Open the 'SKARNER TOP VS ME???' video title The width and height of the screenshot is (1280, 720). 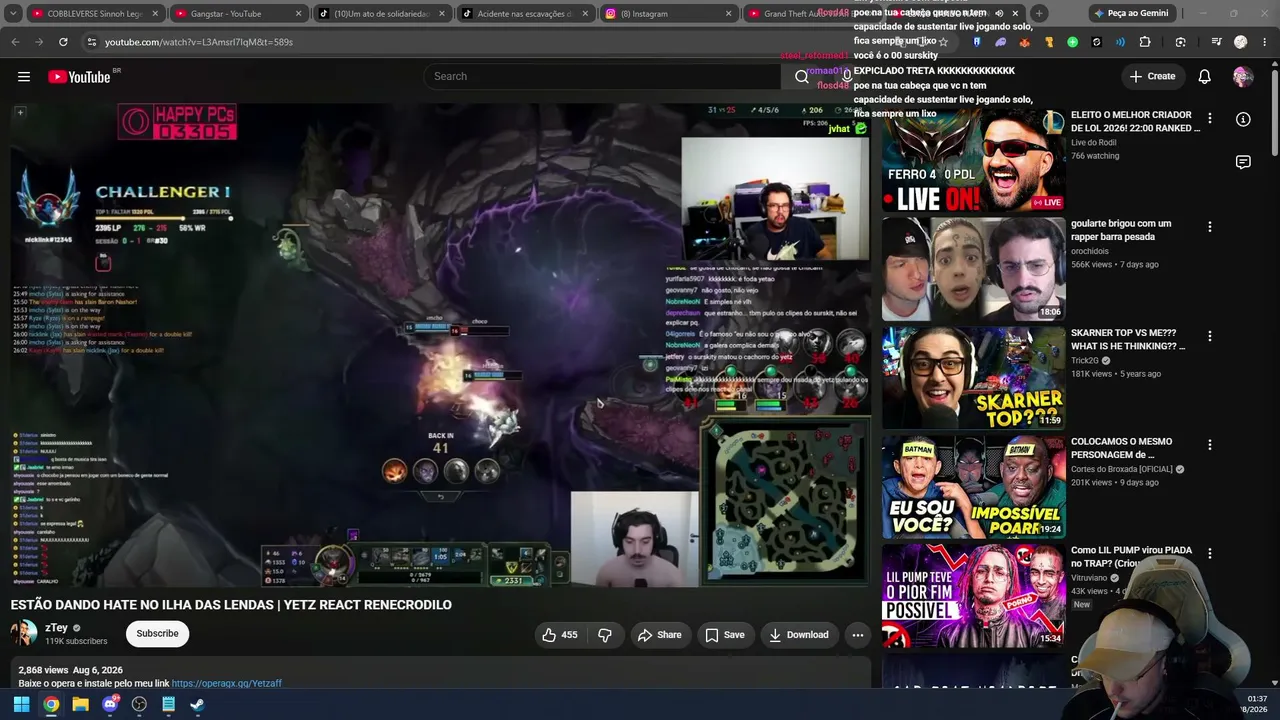1128,339
